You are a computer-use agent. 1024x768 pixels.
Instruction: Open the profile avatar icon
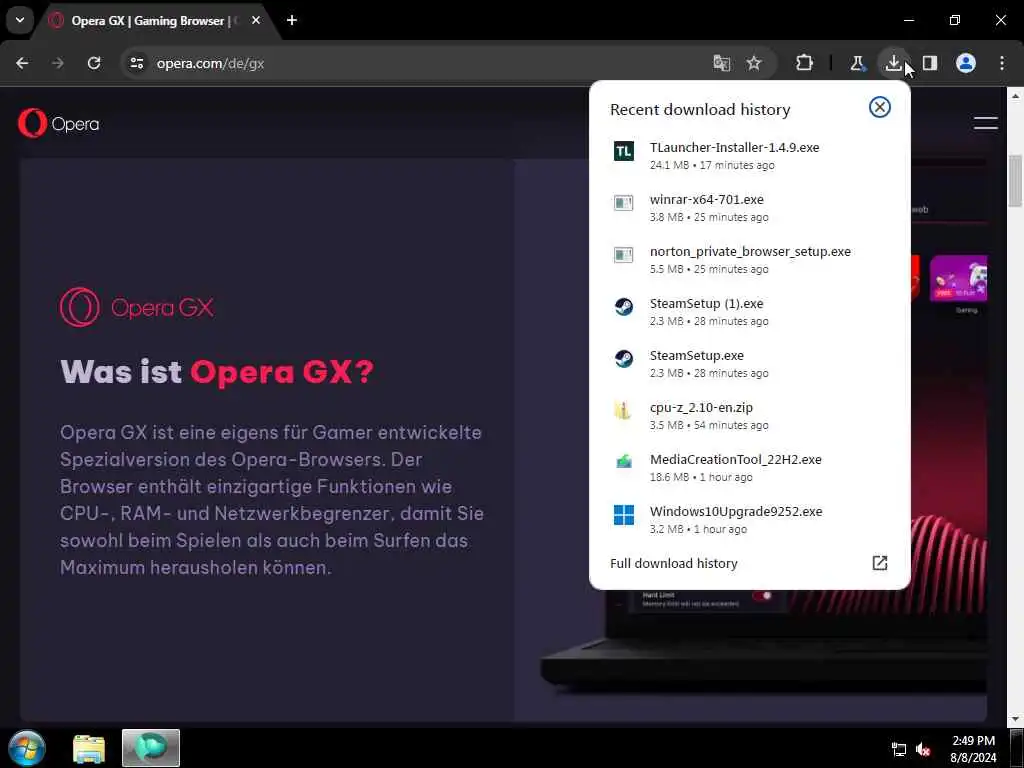[x=966, y=63]
